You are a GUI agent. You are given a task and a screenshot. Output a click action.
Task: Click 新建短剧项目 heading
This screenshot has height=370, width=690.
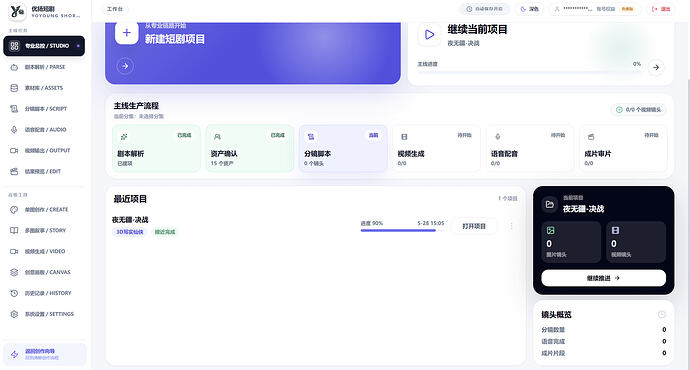pos(175,39)
